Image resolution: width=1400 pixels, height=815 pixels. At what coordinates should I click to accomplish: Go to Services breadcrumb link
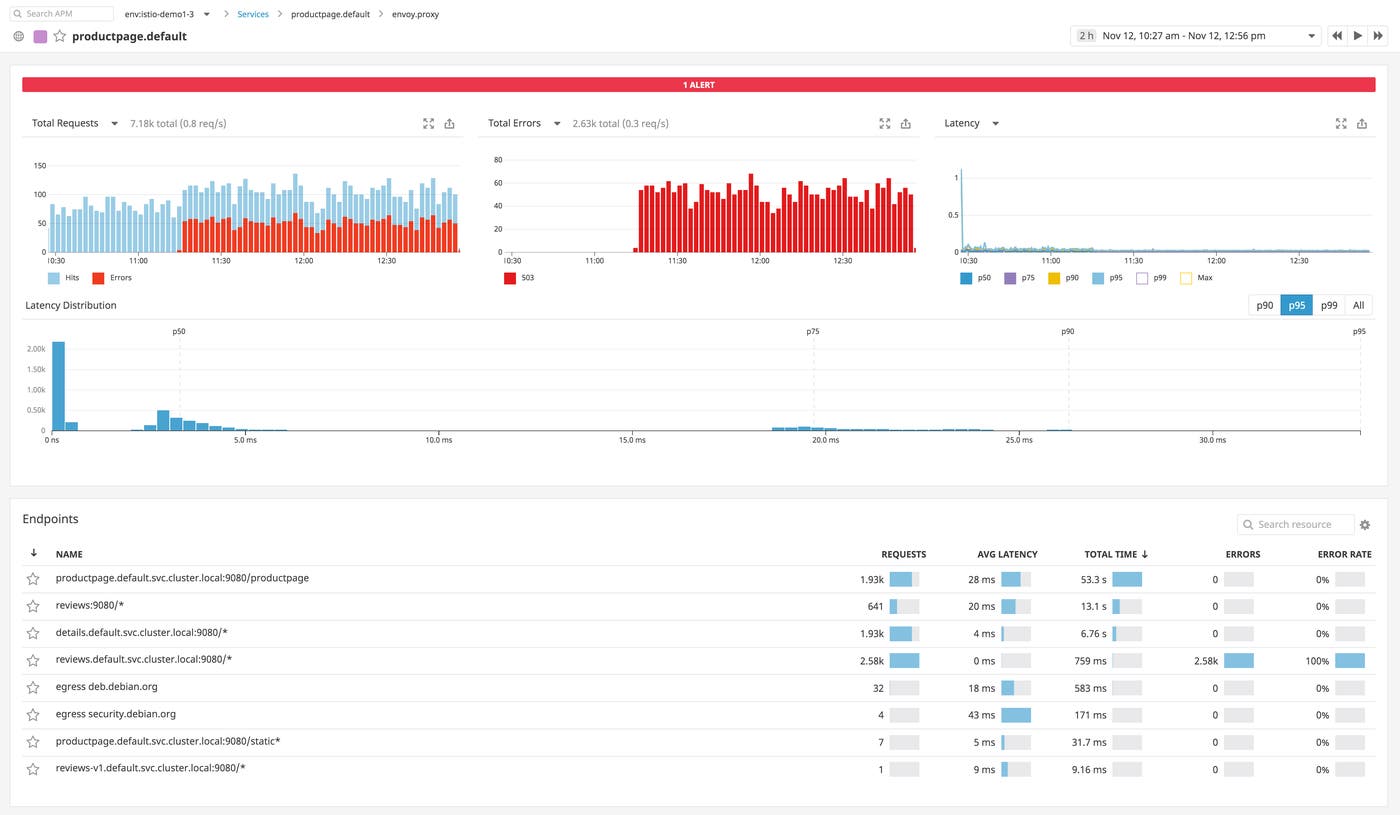click(252, 15)
